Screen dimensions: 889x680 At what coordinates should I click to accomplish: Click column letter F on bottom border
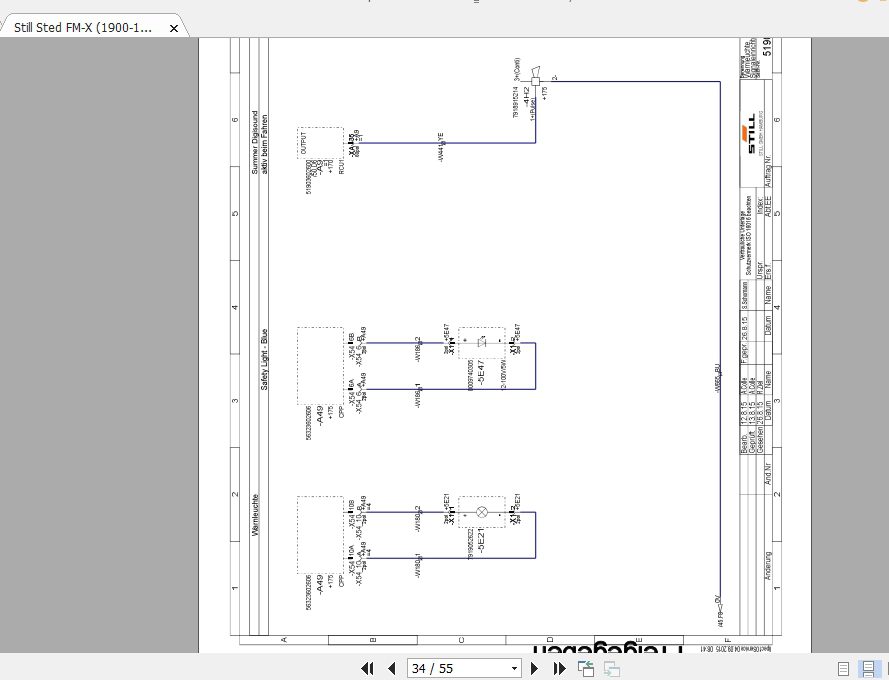pyautogui.click(x=727, y=640)
